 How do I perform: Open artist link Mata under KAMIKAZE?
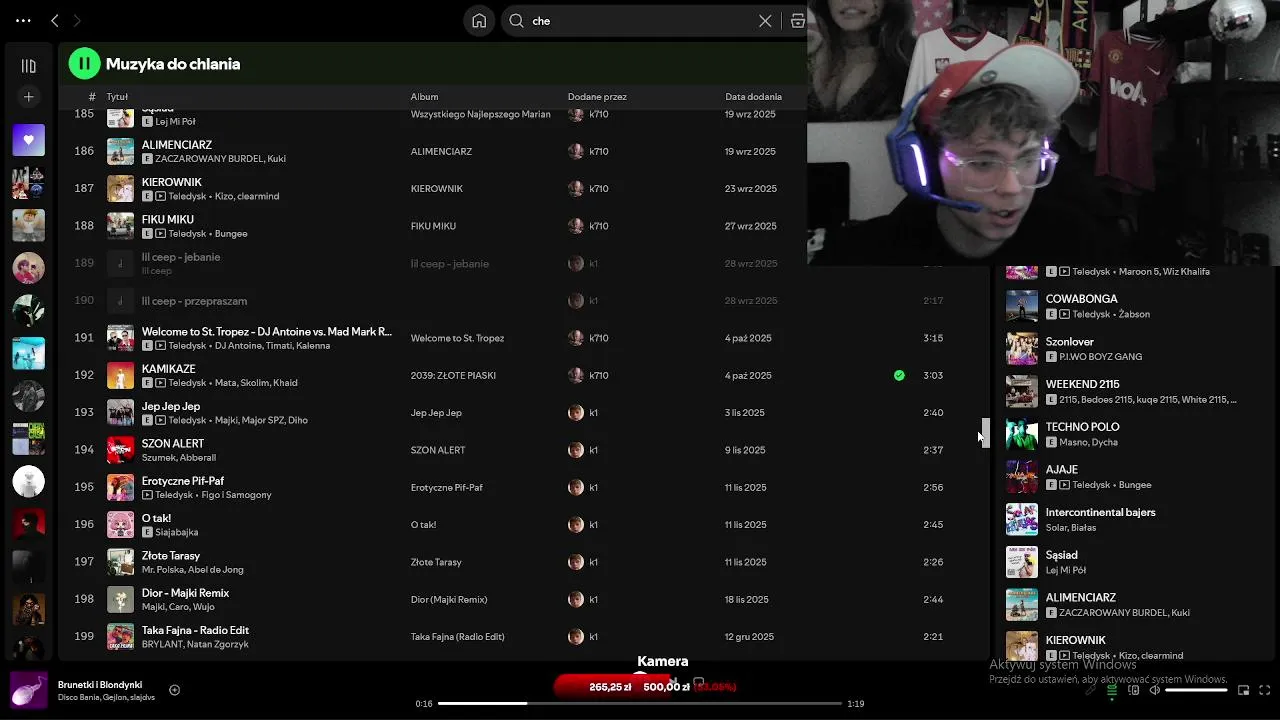click(x=225, y=383)
